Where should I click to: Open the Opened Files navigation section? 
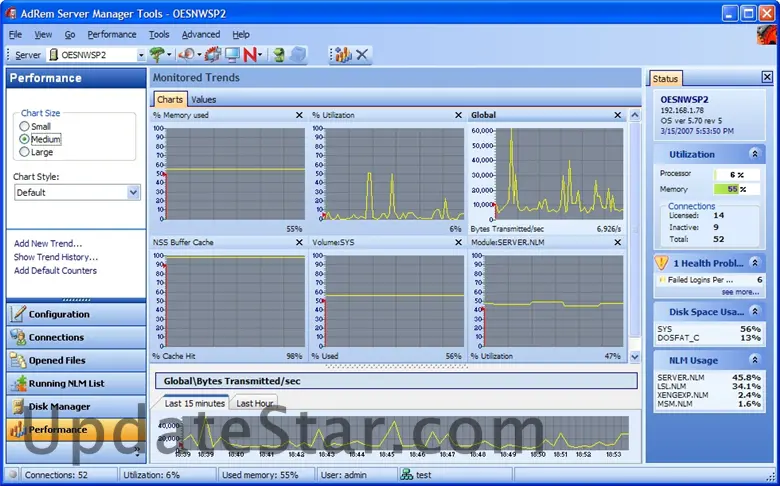(x=76, y=360)
